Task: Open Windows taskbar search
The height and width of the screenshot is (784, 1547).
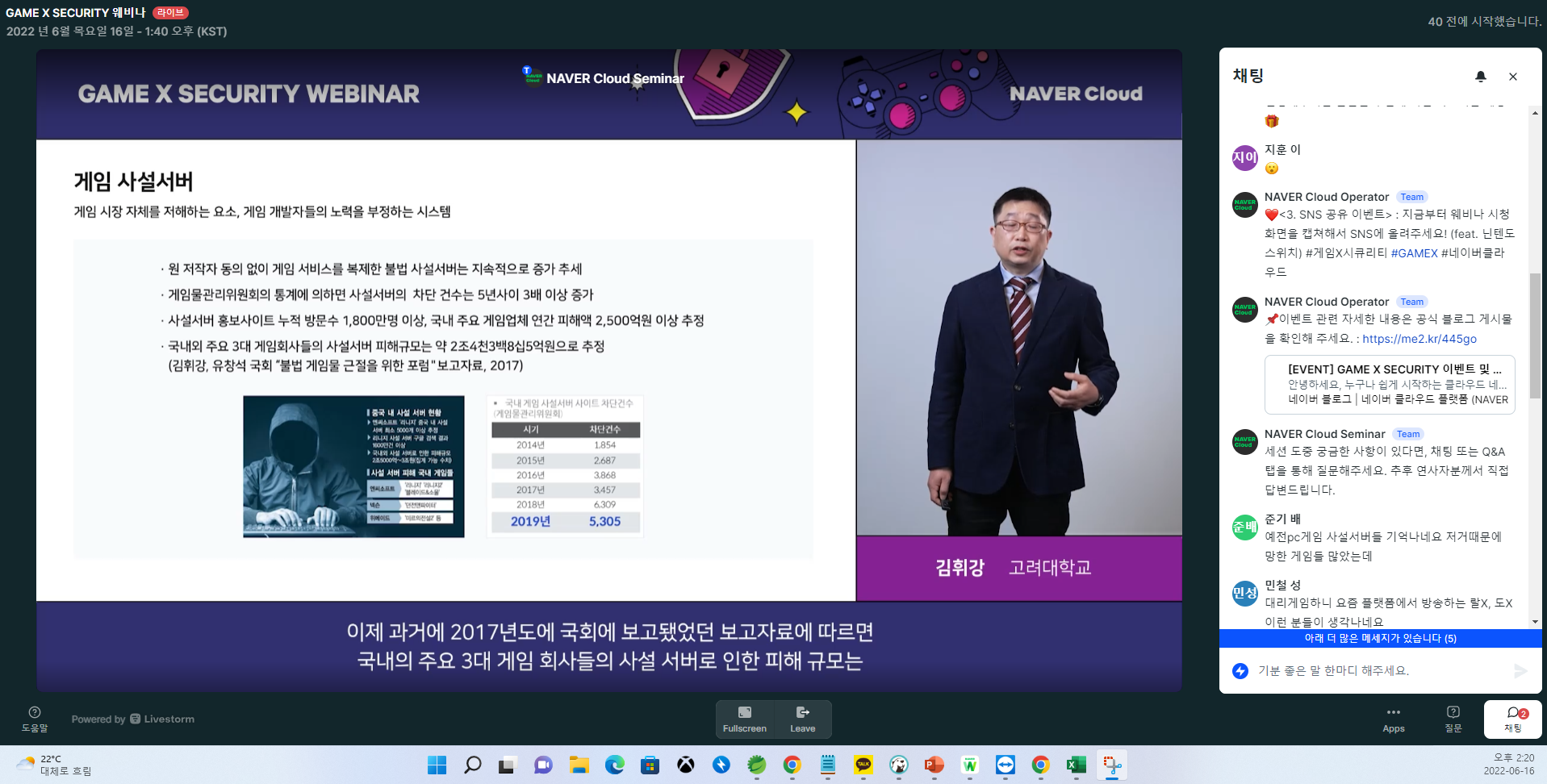Action: coord(473,765)
